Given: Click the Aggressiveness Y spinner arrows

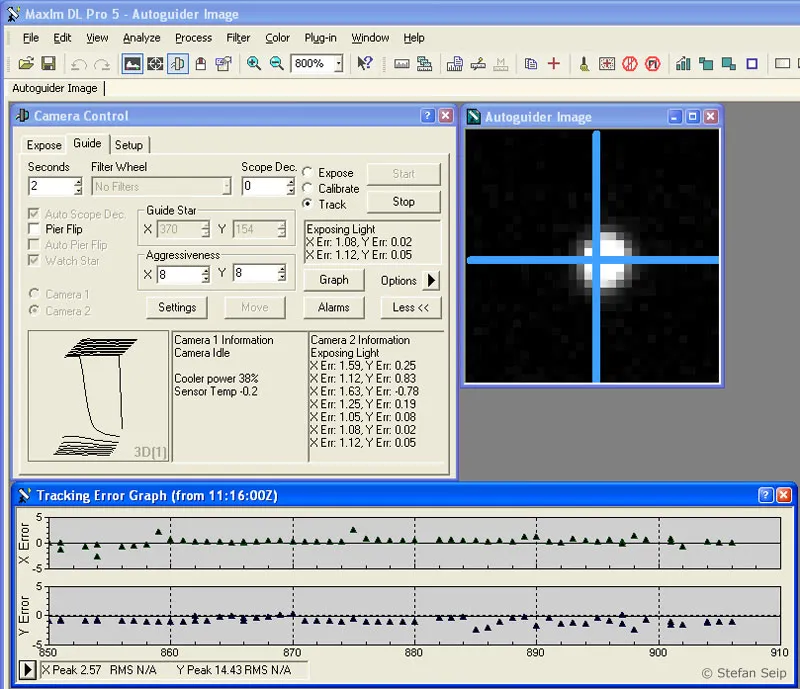Looking at the screenshot, I should tap(282, 273).
